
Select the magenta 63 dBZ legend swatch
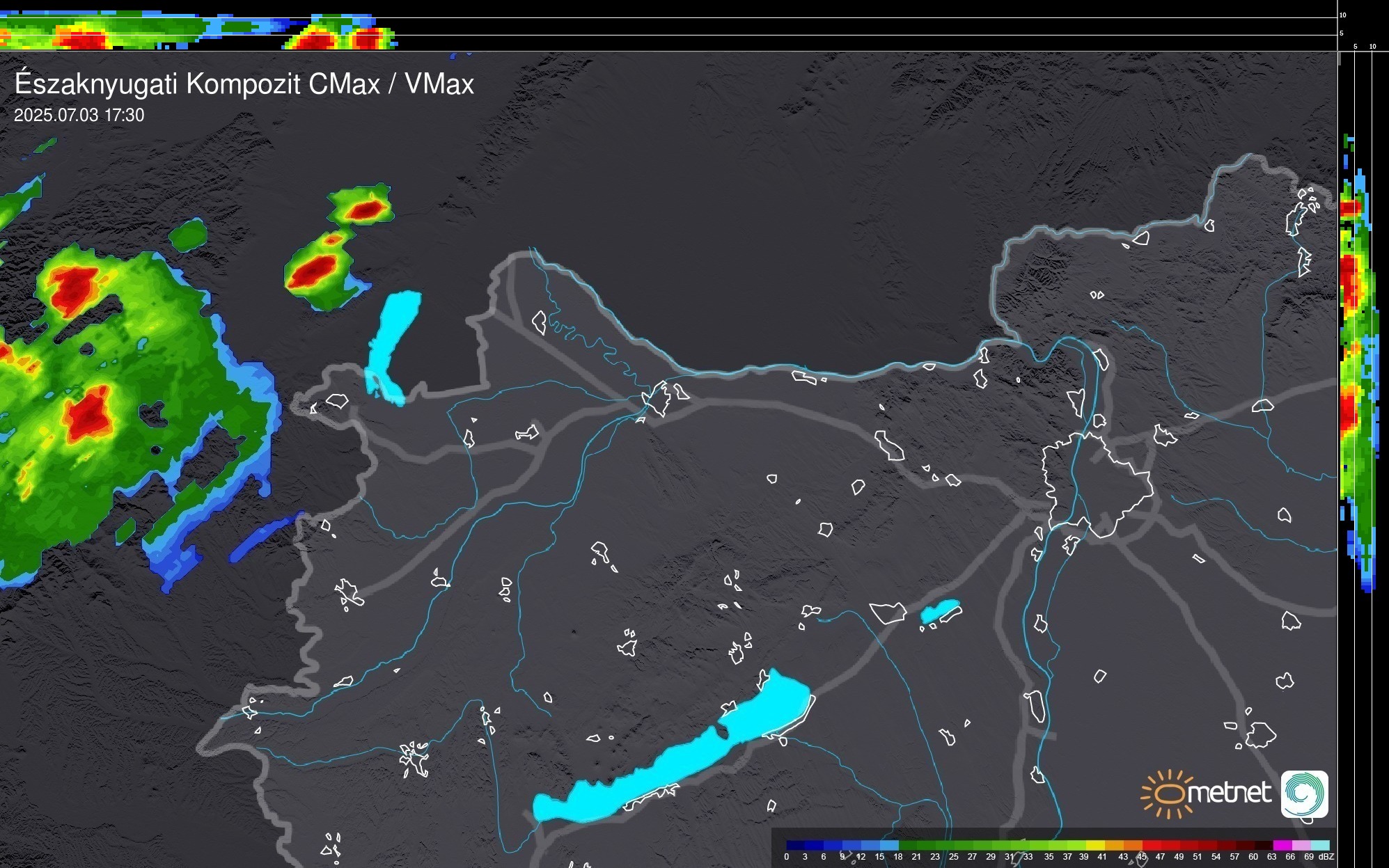[x=1282, y=845]
